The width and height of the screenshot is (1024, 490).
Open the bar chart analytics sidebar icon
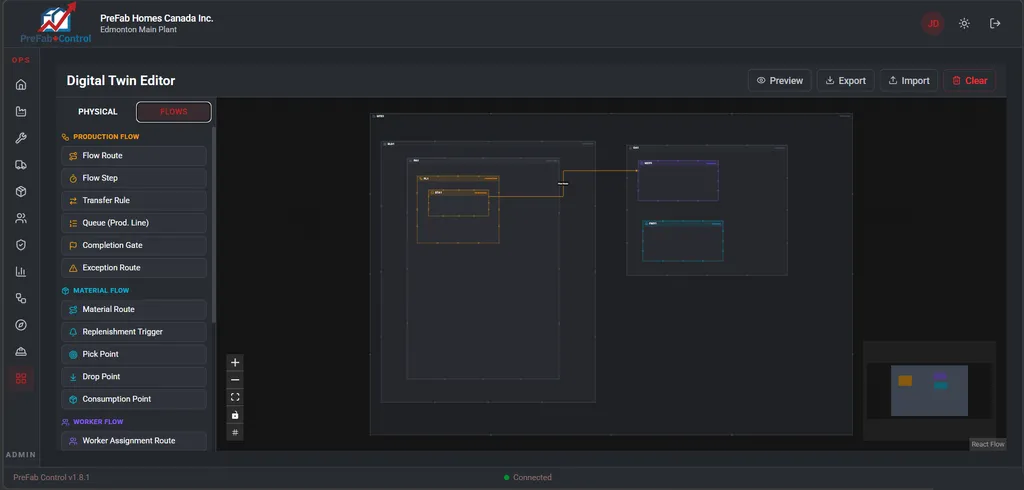click(x=21, y=272)
